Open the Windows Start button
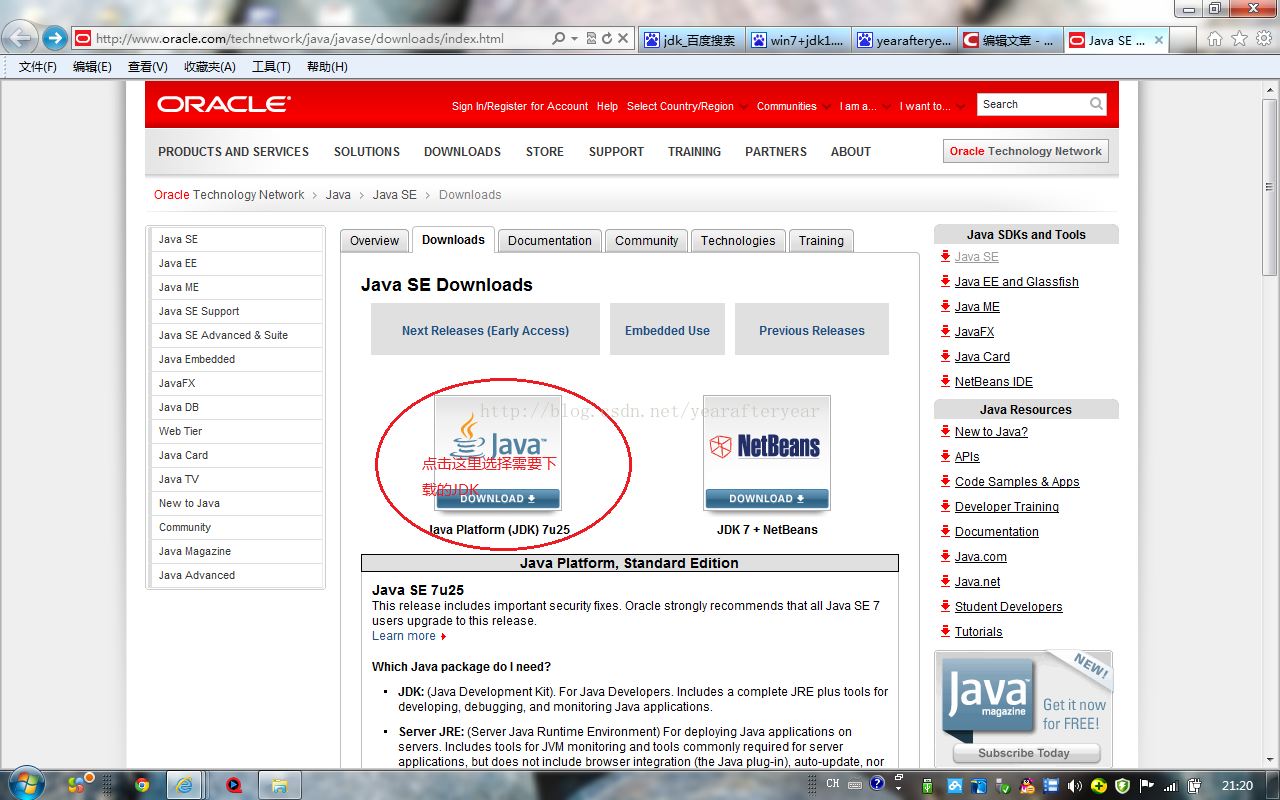Viewport: 1280px width, 800px height. click(x=25, y=784)
